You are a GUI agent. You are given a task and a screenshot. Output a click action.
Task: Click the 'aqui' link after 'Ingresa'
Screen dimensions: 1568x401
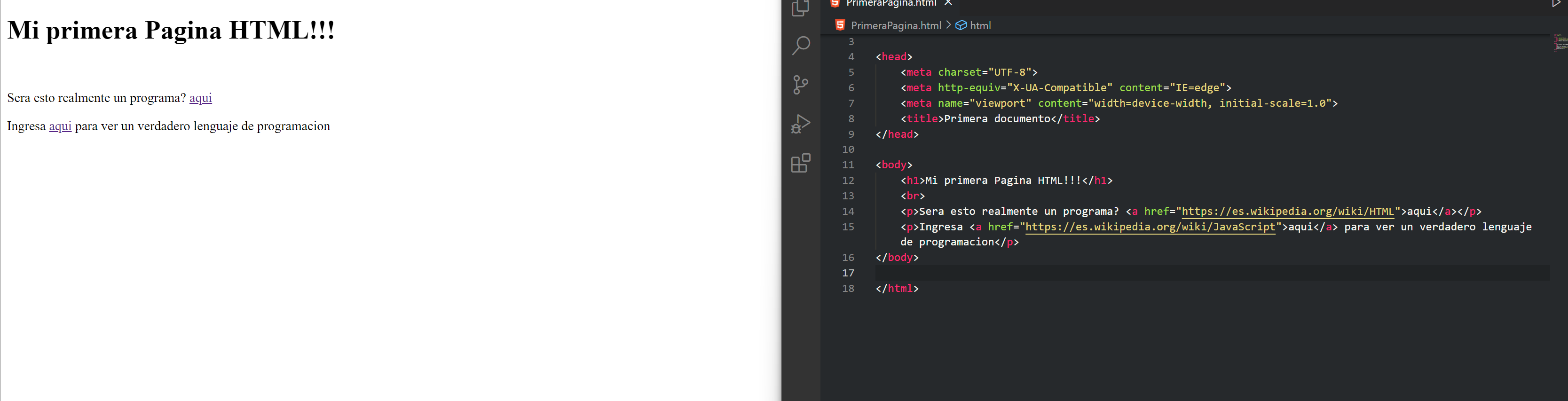pos(60,126)
